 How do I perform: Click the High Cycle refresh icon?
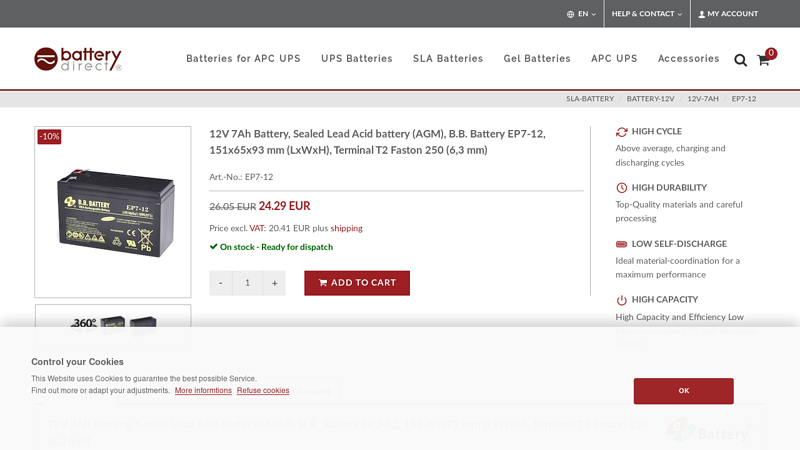(621, 132)
